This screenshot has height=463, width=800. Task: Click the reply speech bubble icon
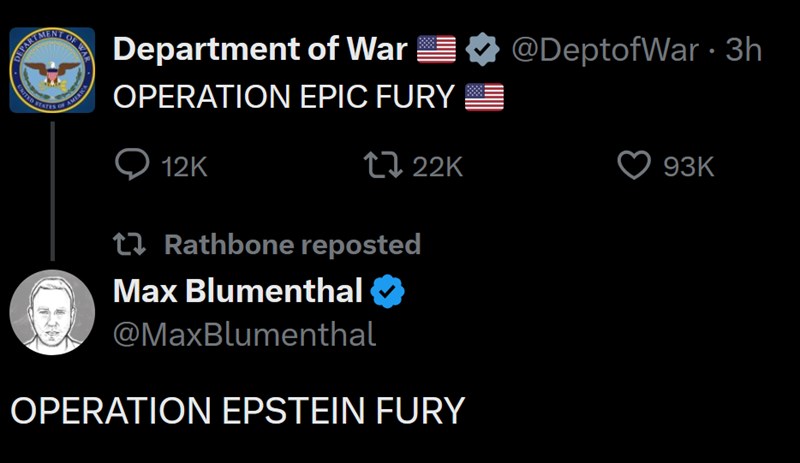pos(132,165)
